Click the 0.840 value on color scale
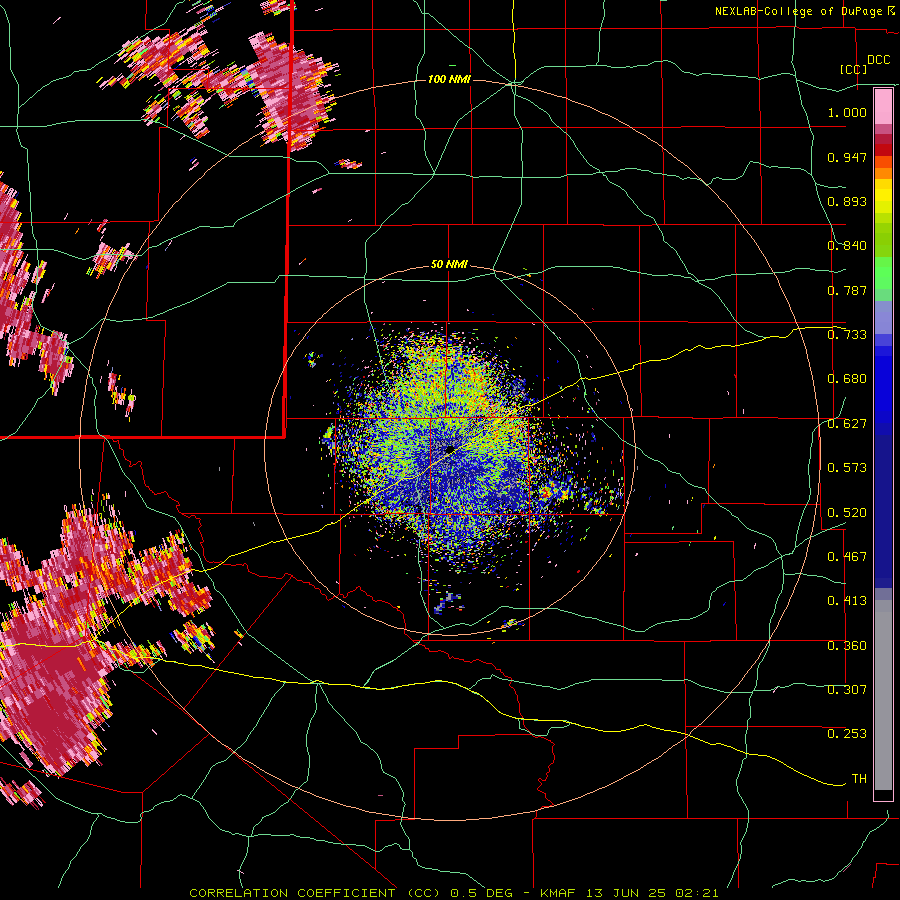 [x=847, y=246]
